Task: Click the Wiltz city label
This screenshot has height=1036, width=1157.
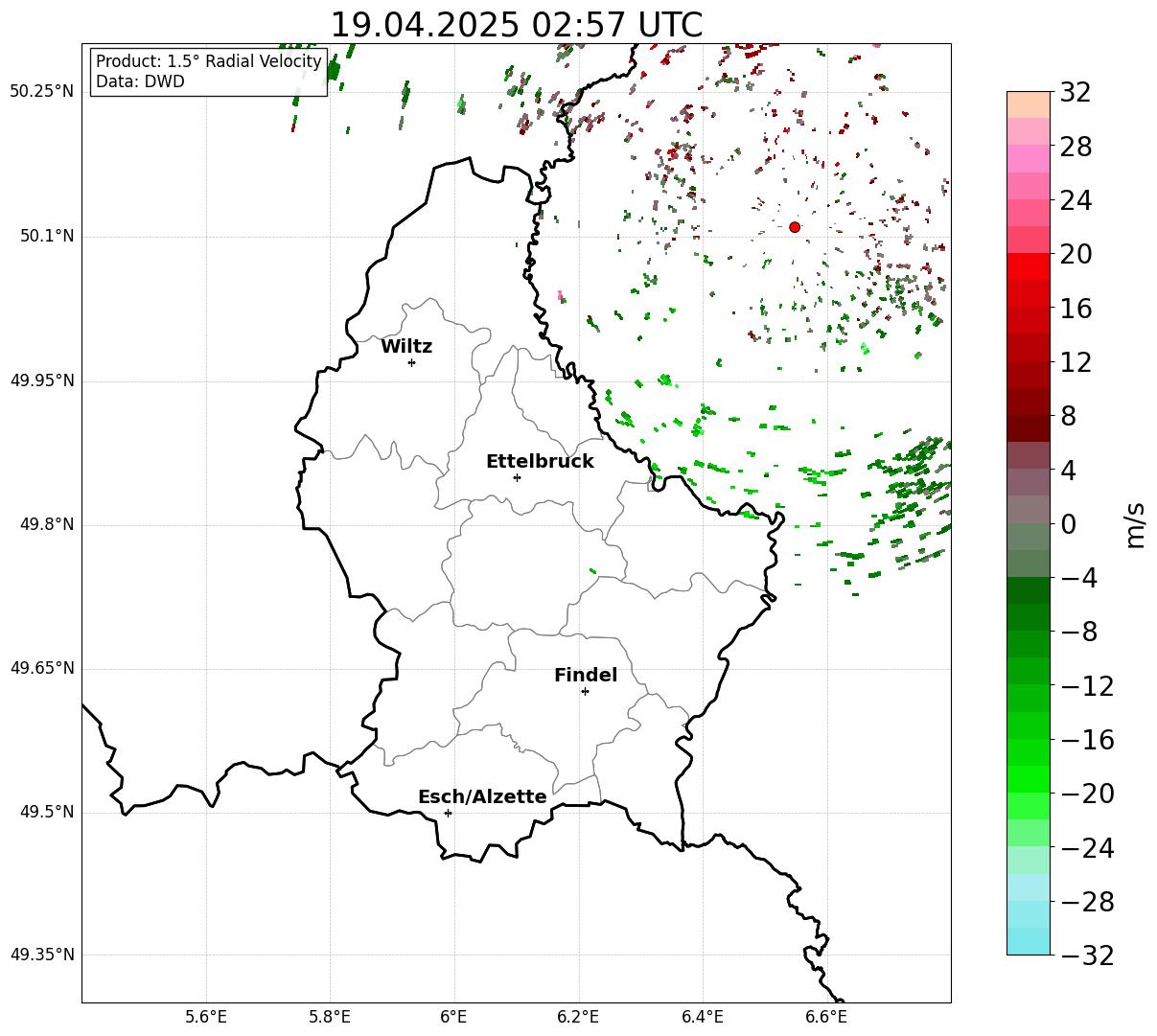Action: (x=406, y=347)
